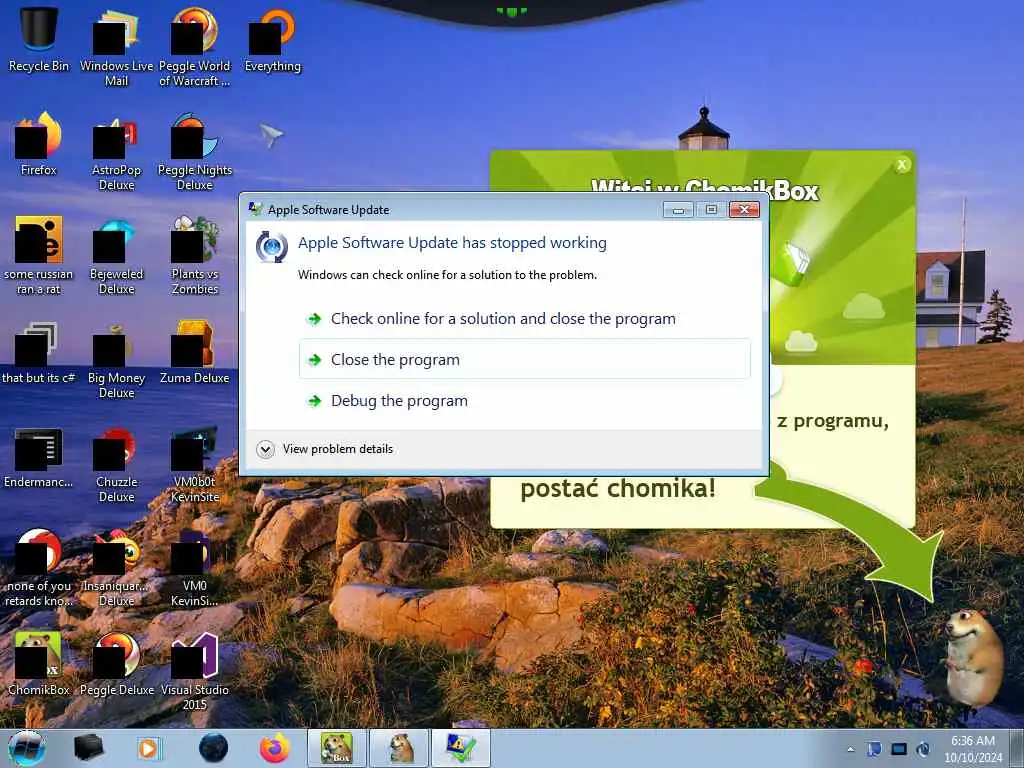Open the round blue icon beside the tray clock

923,749
